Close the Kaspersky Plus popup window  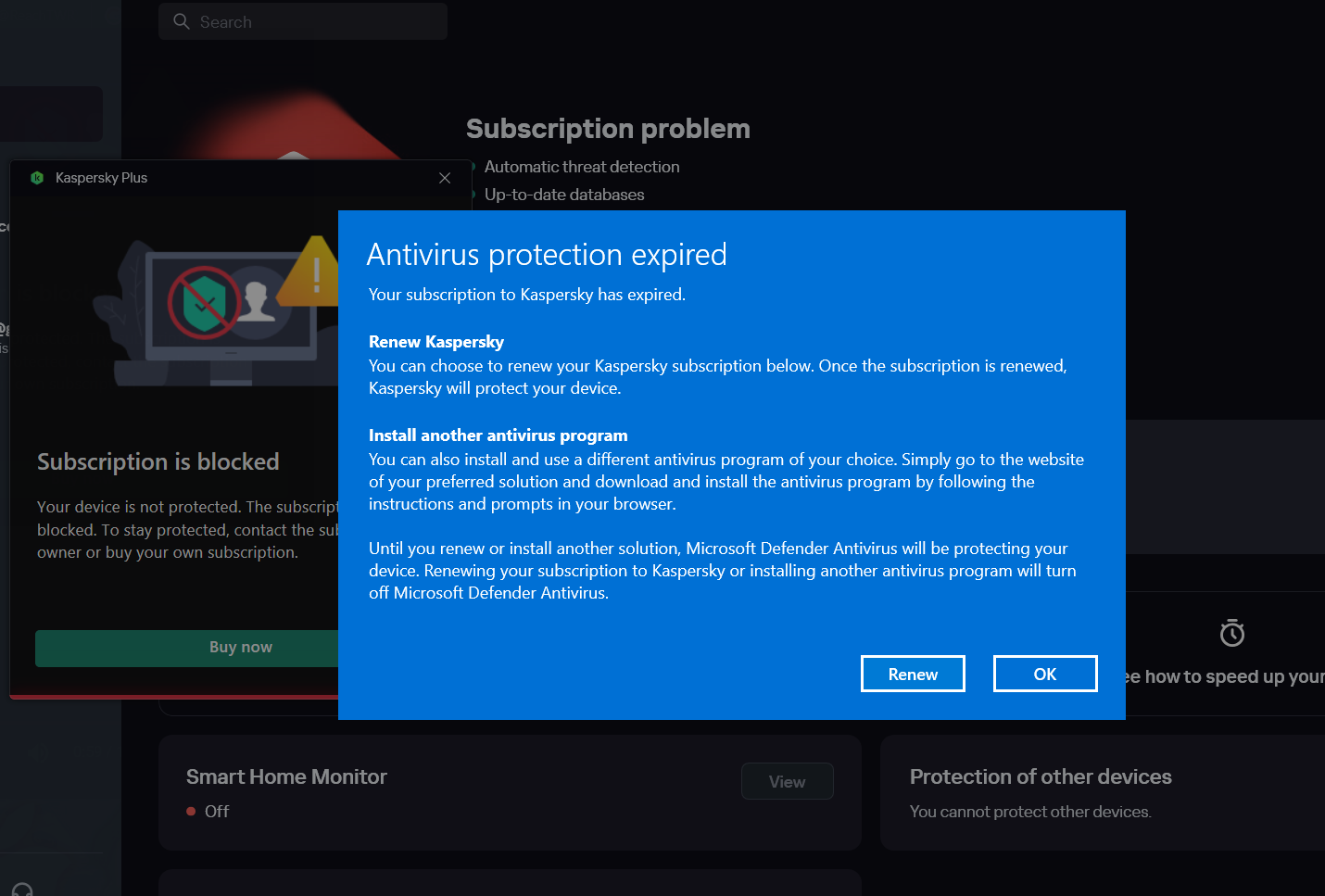click(x=445, y=178)
